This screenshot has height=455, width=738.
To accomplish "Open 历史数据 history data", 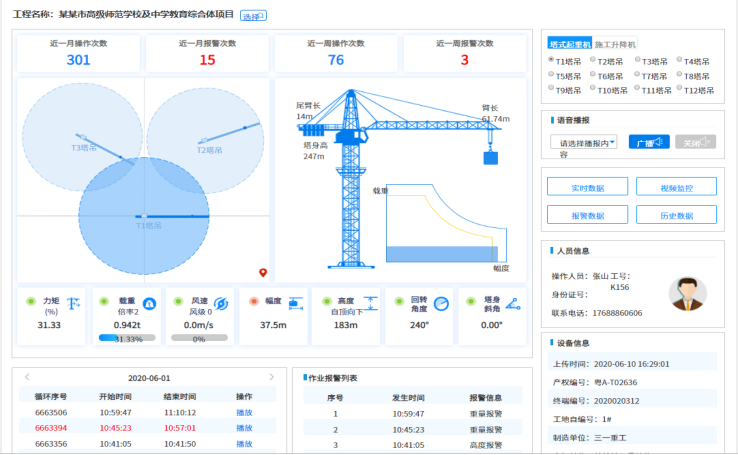I will click(x=676, y=215).
